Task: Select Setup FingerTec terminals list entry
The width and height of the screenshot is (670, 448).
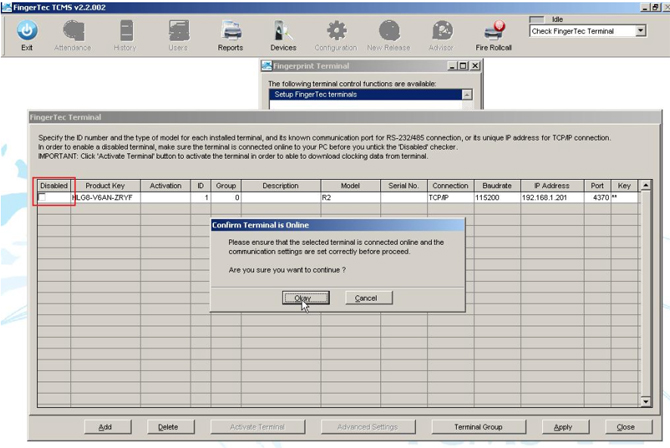Action: [x=366, y=94]
